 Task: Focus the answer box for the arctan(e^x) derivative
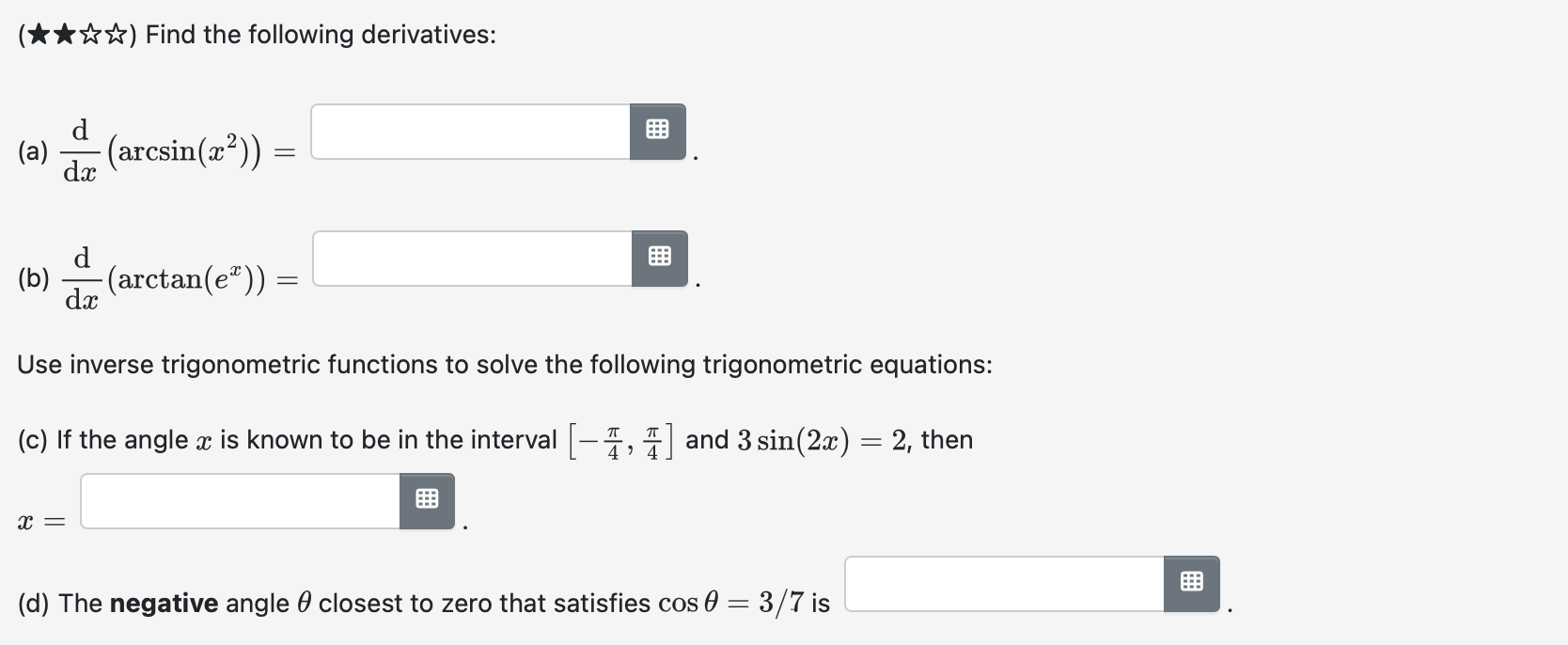473,259
